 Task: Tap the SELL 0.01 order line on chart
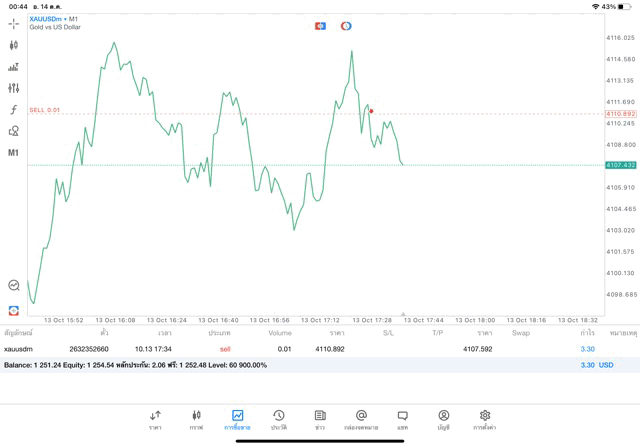click(x=45, y=110)
